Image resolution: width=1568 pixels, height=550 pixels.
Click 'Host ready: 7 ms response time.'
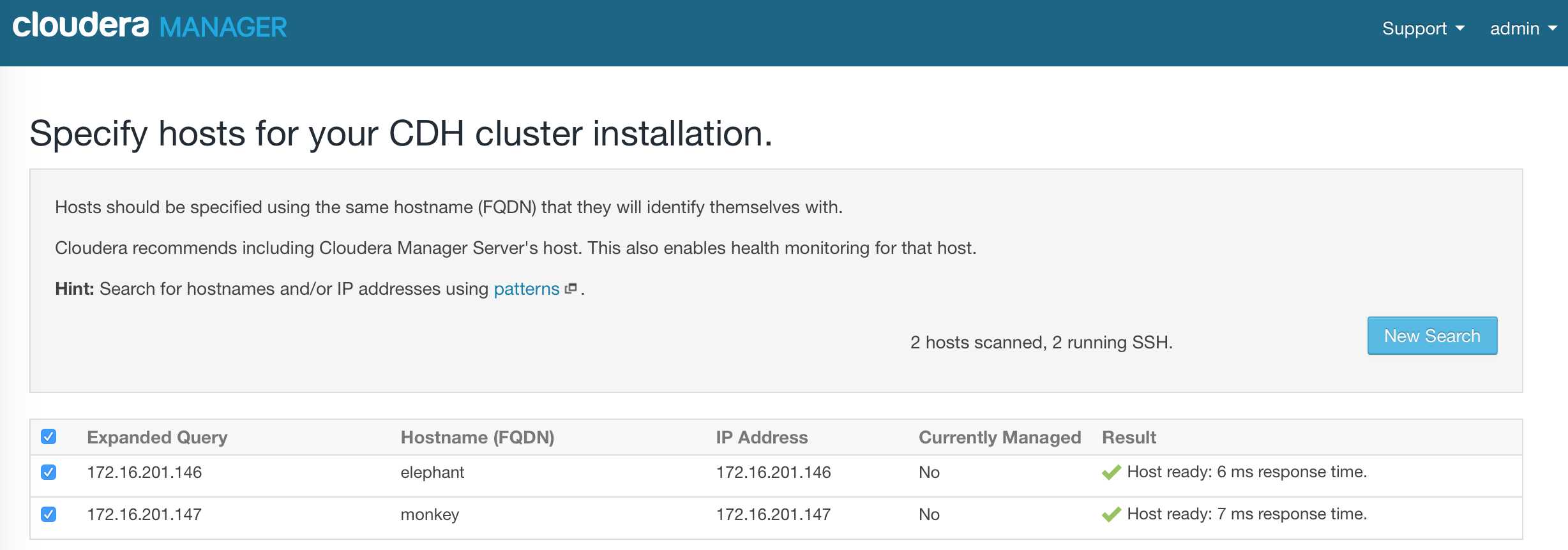point(1247,514)
